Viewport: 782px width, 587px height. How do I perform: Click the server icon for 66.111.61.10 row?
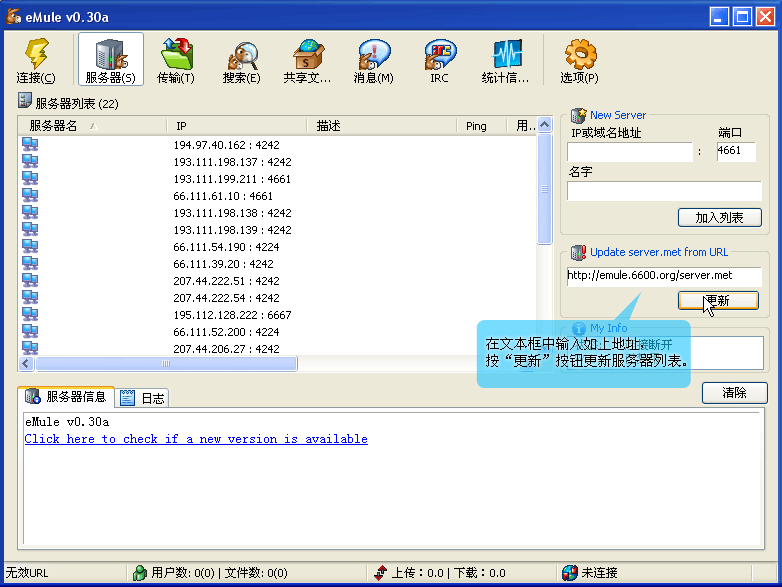tap(30, 196)
